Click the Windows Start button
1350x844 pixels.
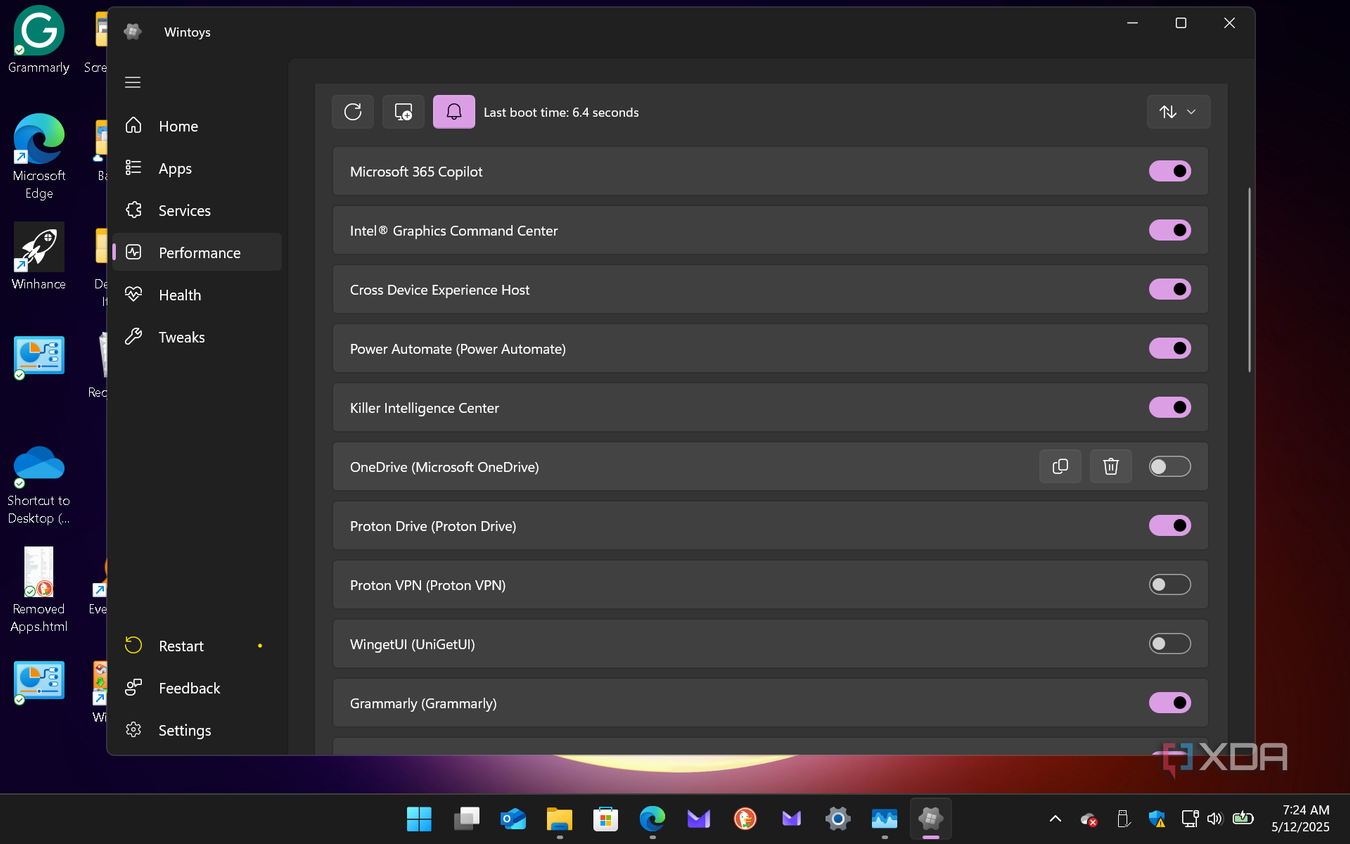click(x=419, y=819)
